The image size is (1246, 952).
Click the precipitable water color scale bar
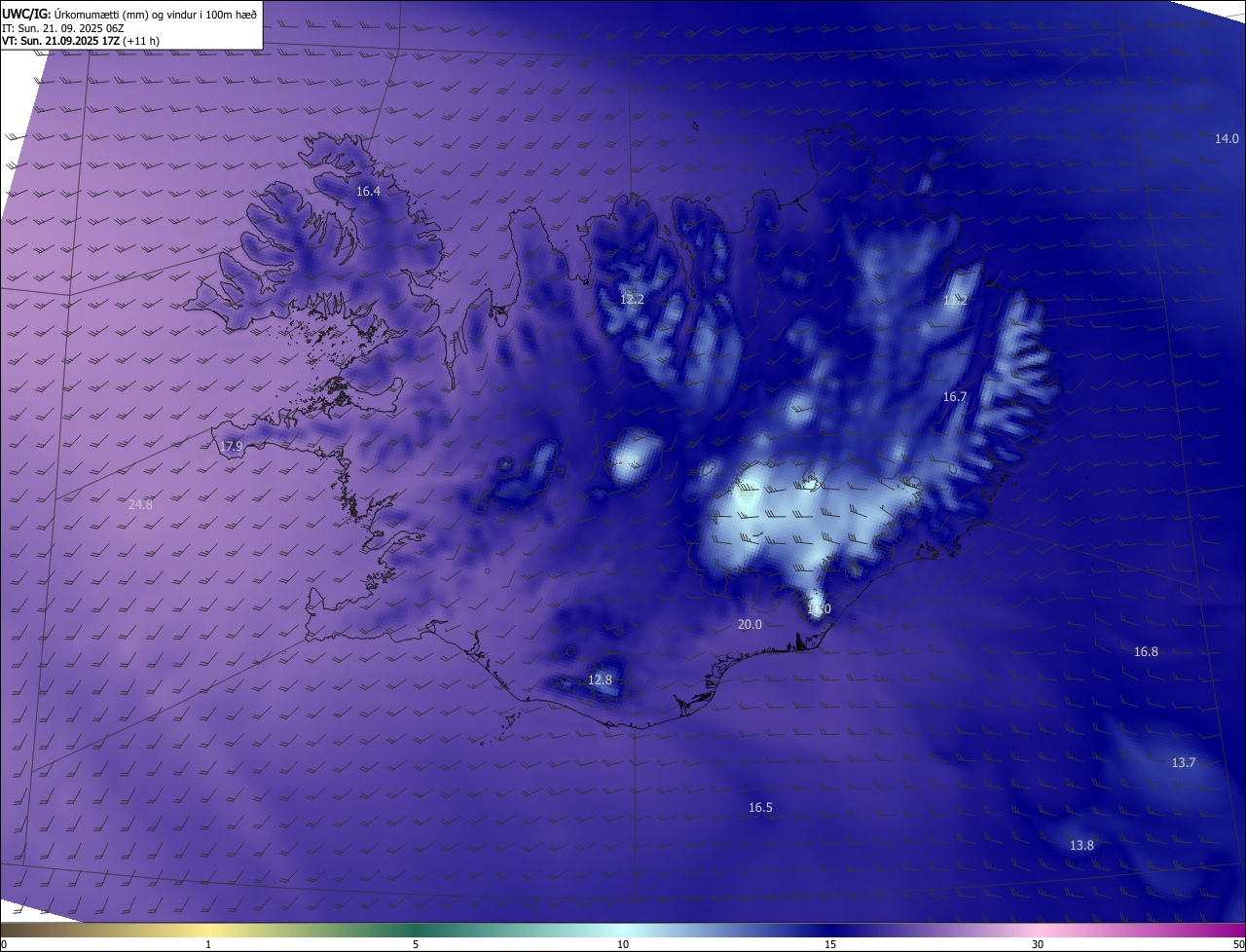pos(623,930)
